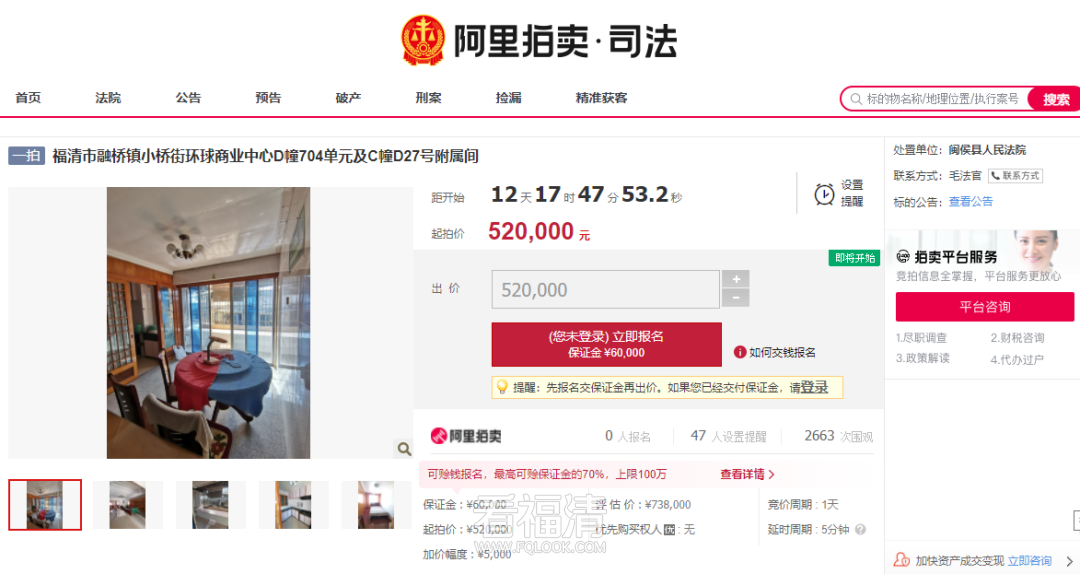Viewport: 1080px width, 574px height.
Task: Go to the 捡漏 navigation tab
Action: [508, 98]
